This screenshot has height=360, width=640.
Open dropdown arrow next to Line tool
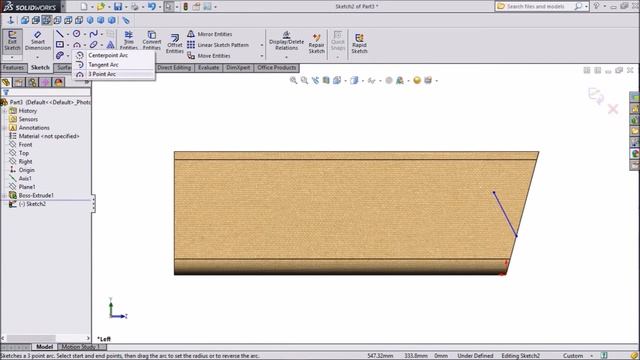[68, 34]
